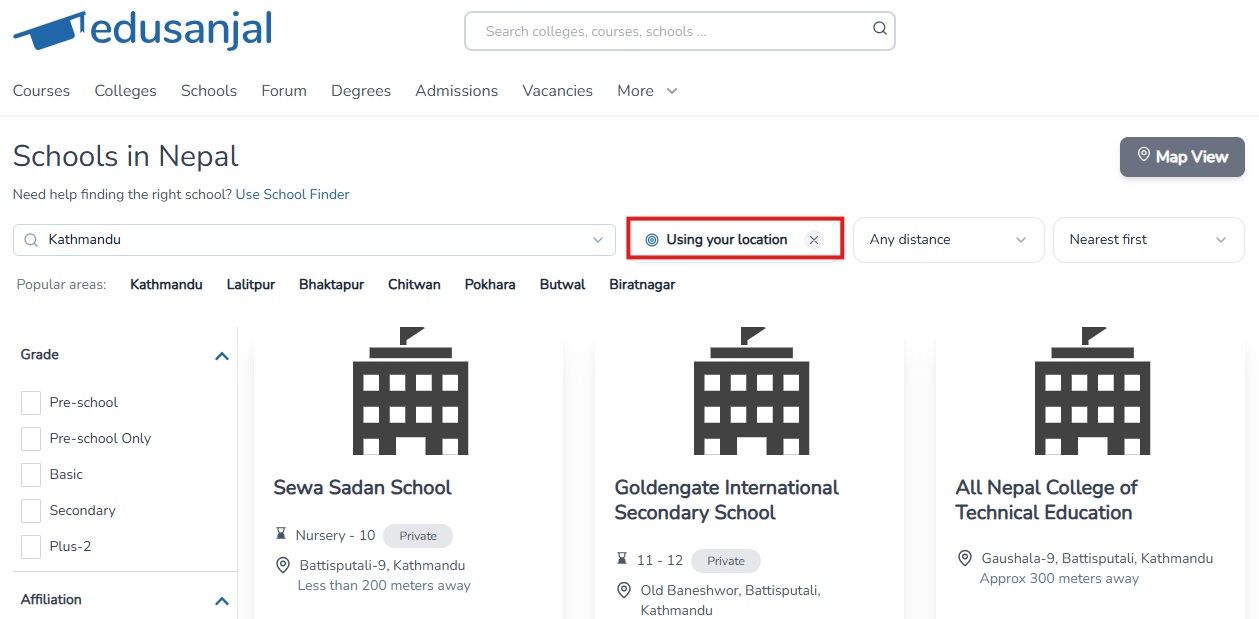This screenshot has height=619, width=1259.
Task: Switch to Map View
Action: [x=1181, y=157]
